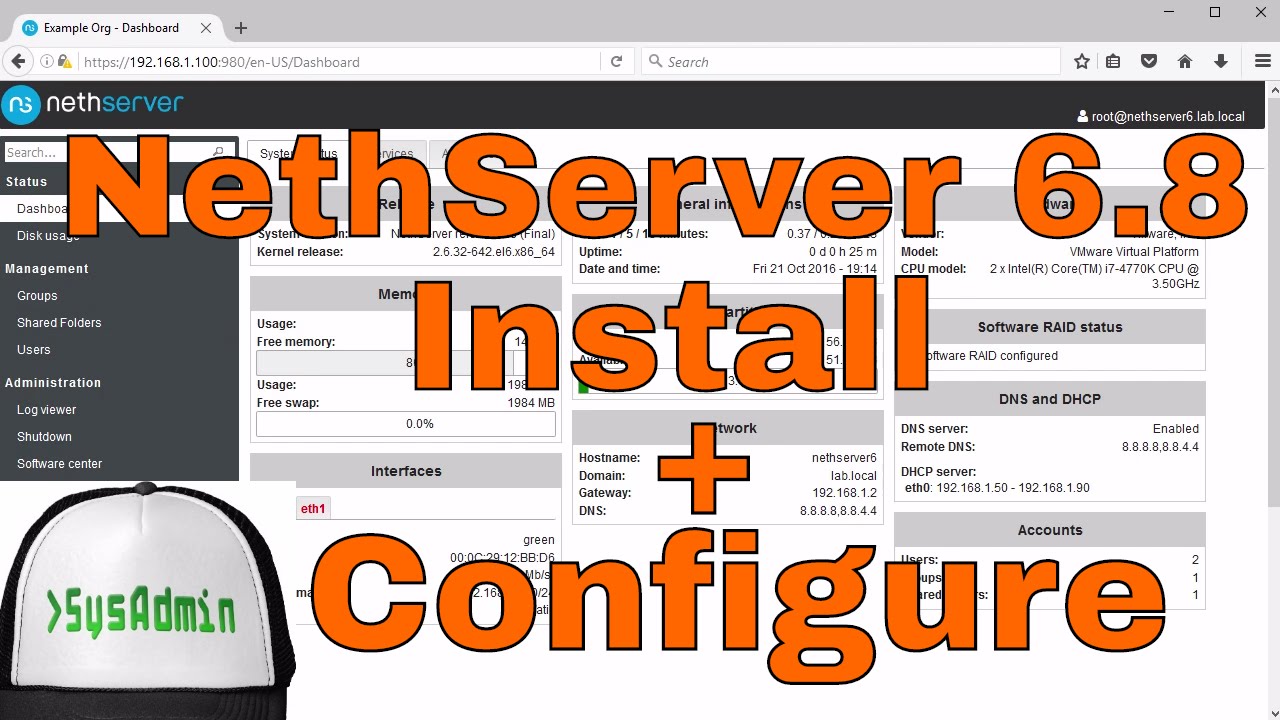Click the search bar magnifier icon
The width and height of the screenshot is (1280, 720).
point(656,61)
